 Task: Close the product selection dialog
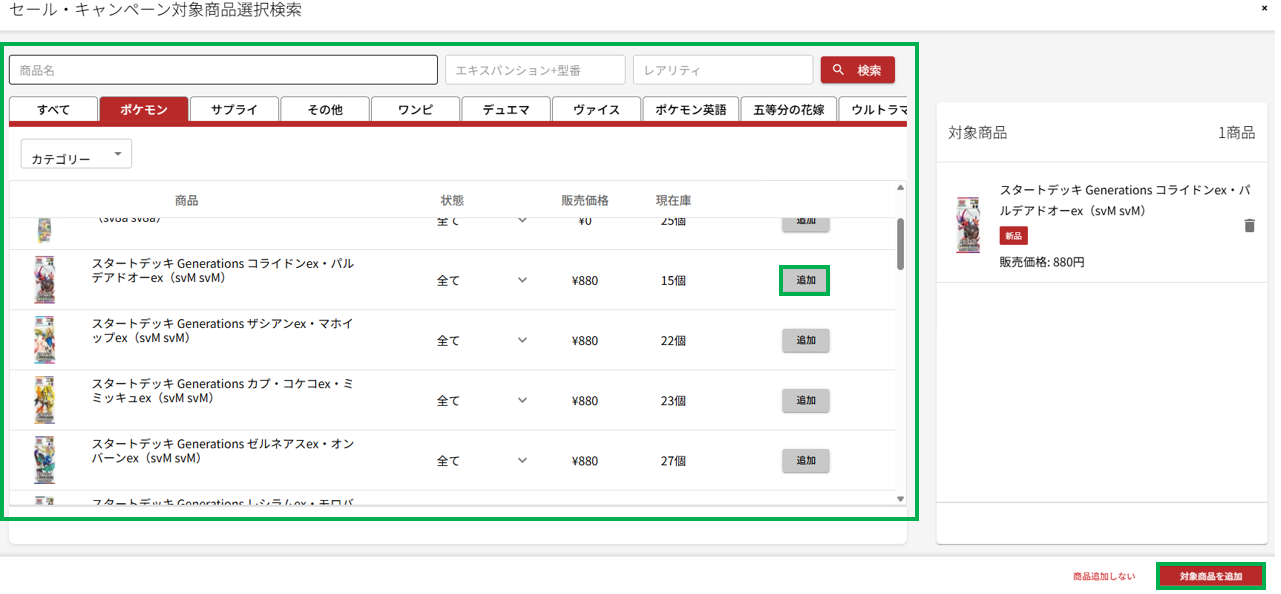click(1266, 8)
